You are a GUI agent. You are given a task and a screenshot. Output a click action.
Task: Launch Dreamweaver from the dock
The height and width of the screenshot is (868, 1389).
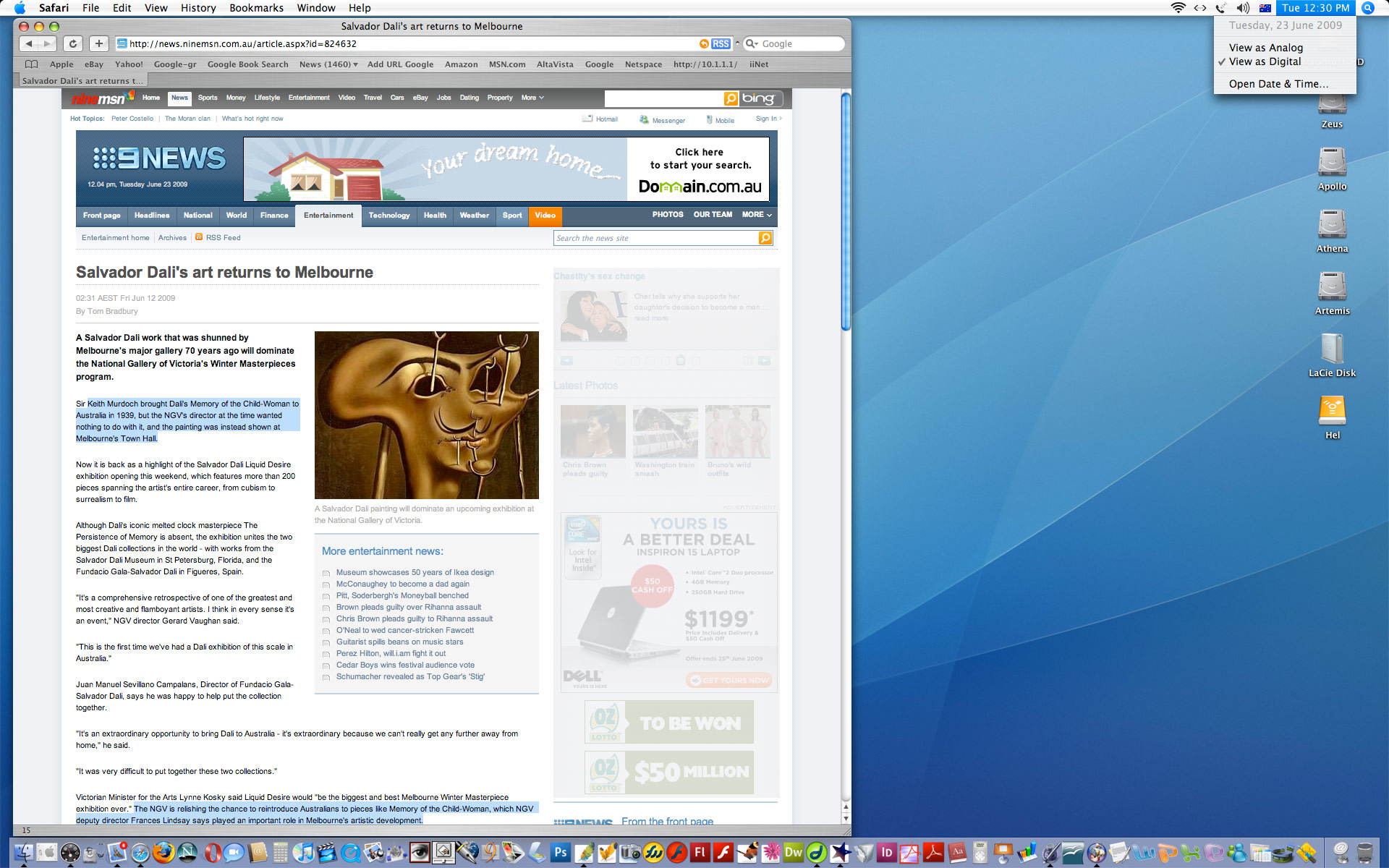(x=793, y=852)
